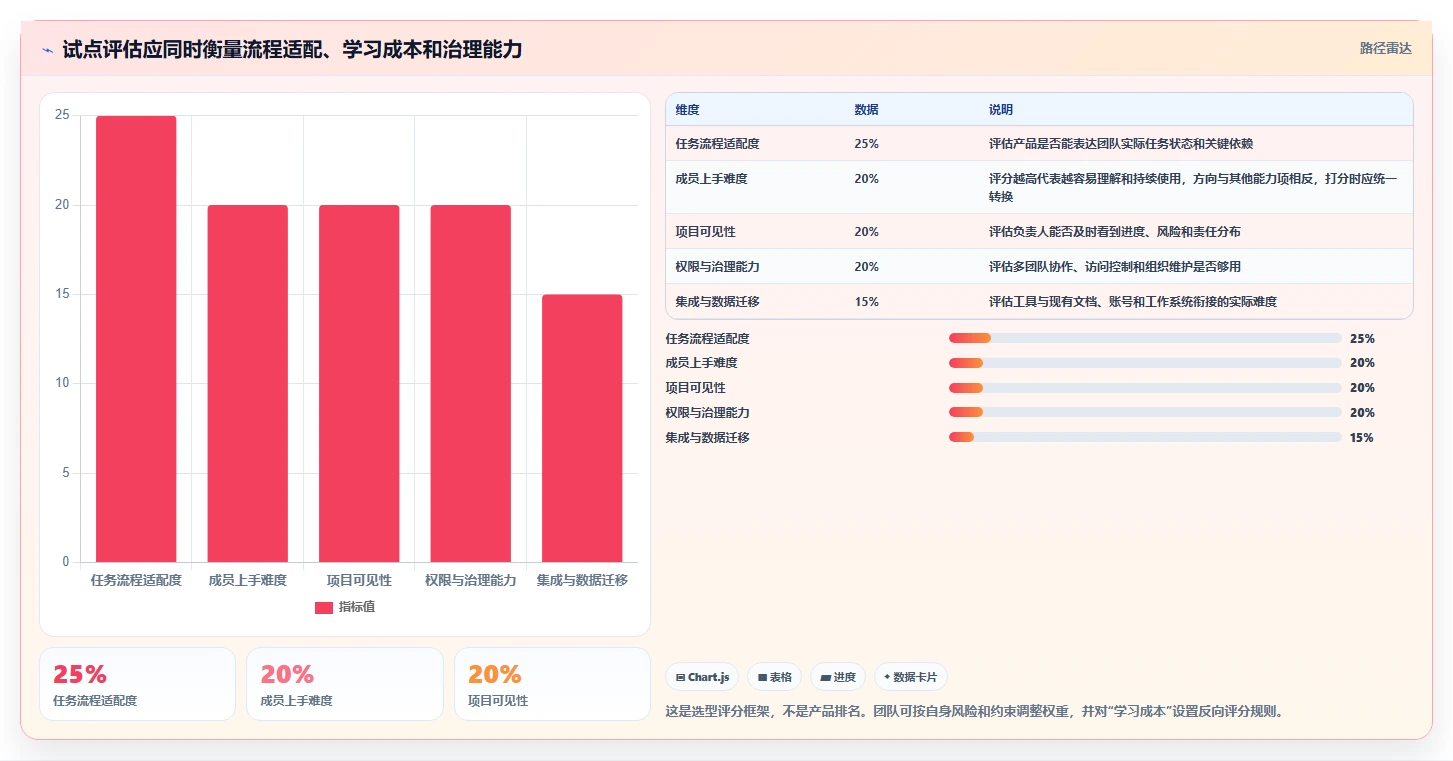This screenshot has height=761, width=1453.
Task: Click the 集成与数据迁移 bar in the chart
Action: coord(582,428)
